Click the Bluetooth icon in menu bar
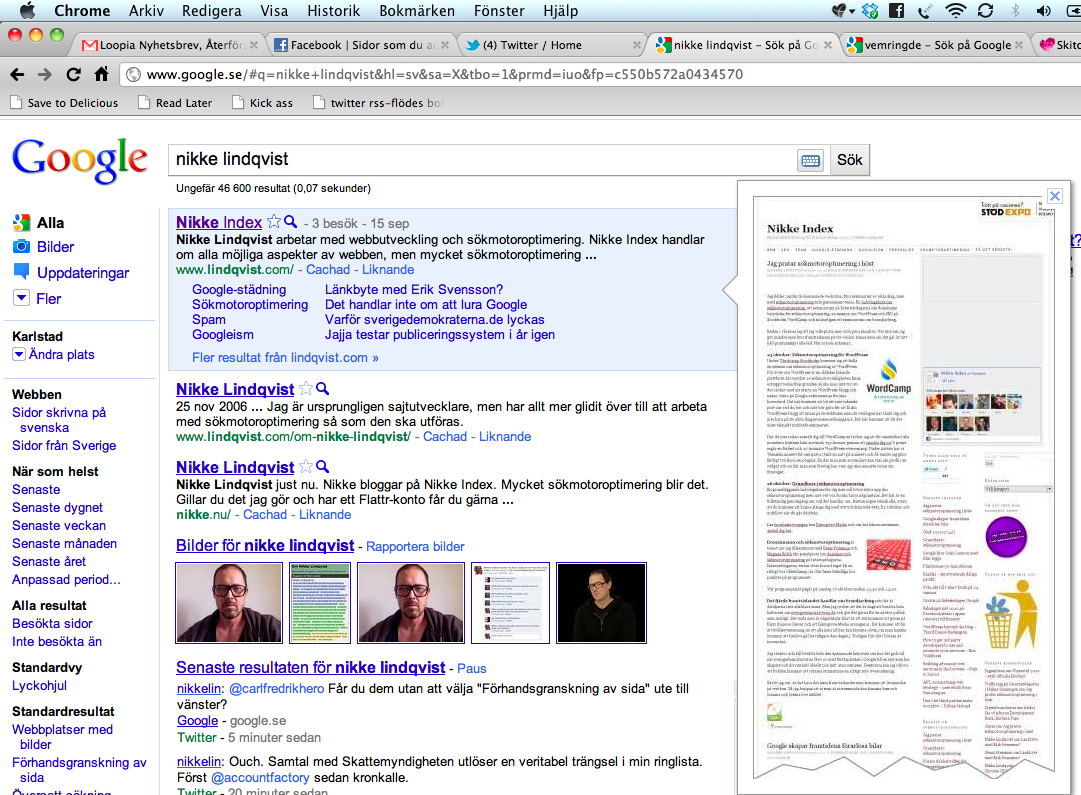This screenshot has width=1081, height=795. [x=1015, y=10]
